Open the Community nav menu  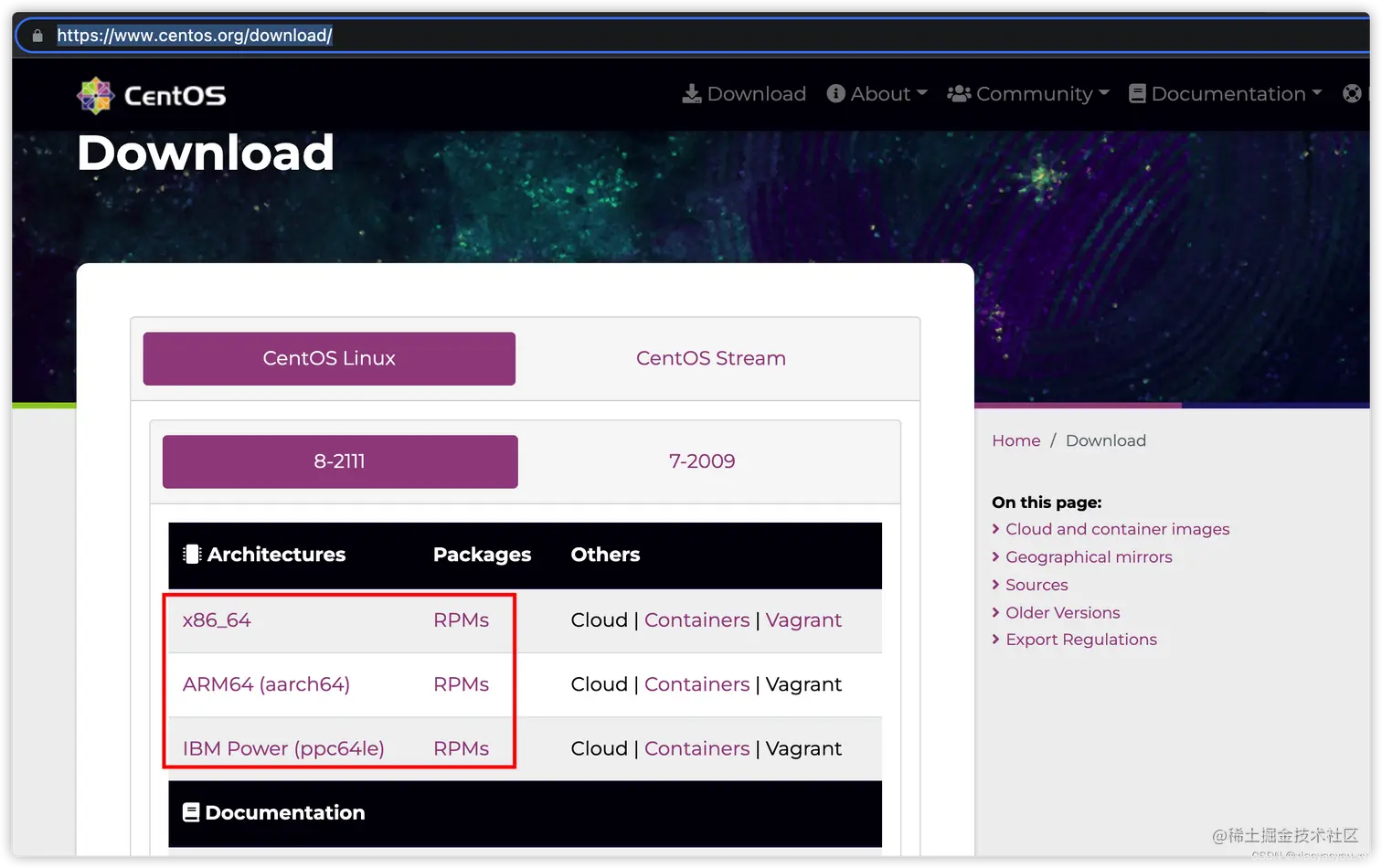click(x=1028, y=94)
